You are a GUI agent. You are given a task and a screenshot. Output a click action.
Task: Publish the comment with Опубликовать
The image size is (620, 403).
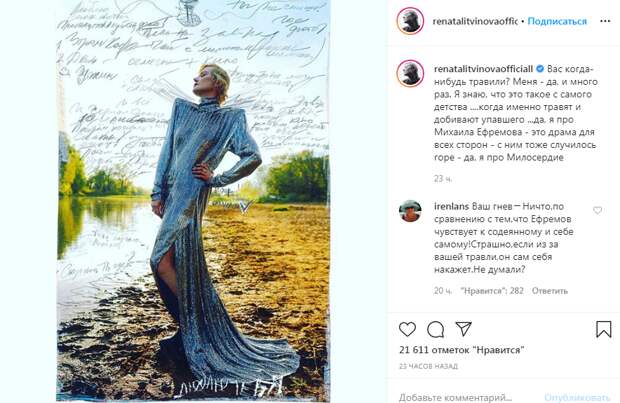tap(577, 397)
